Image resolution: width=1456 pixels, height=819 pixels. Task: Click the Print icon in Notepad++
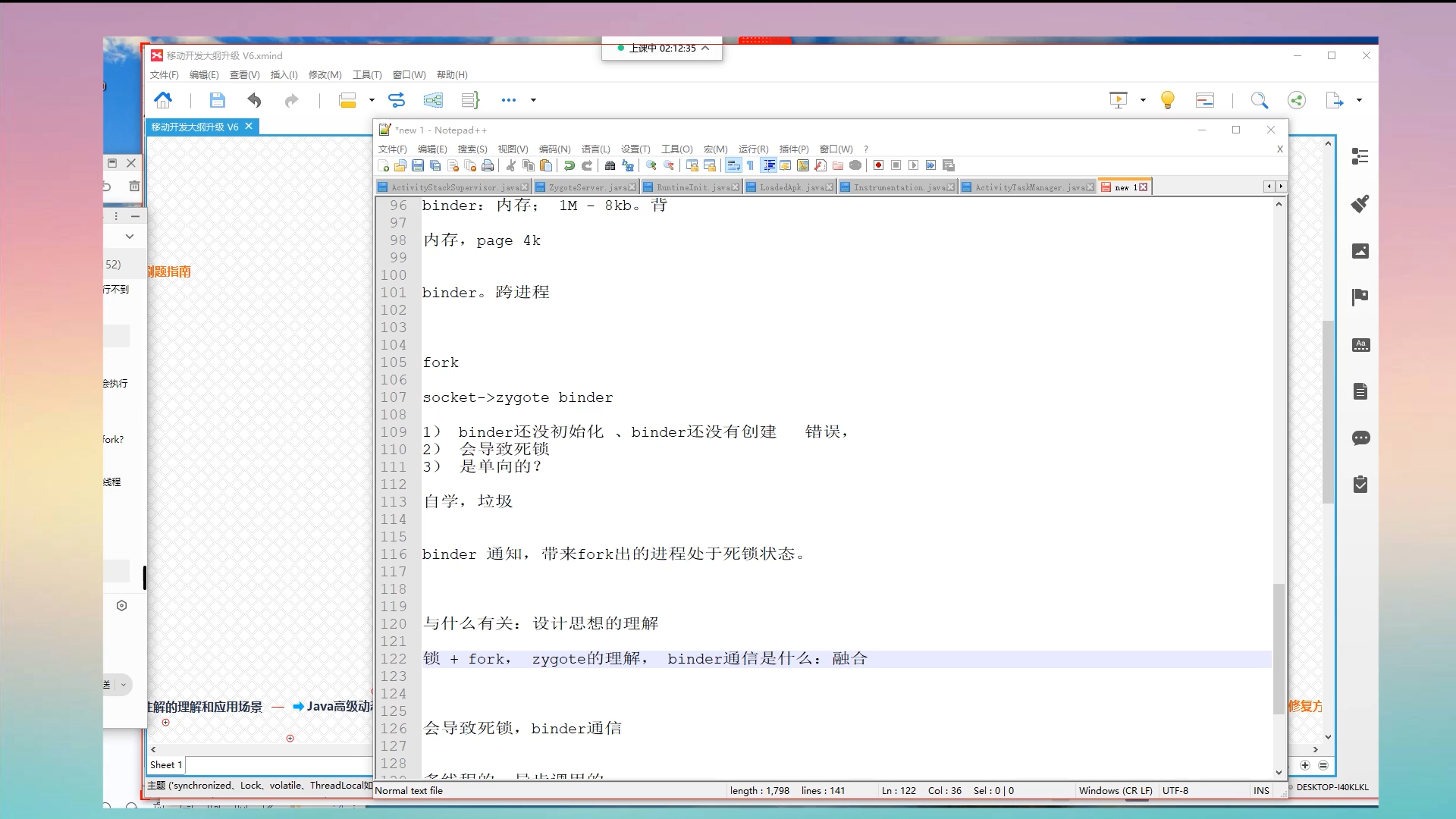[488, 165]
